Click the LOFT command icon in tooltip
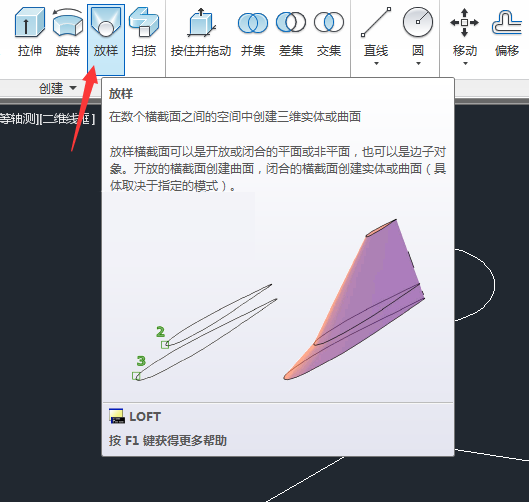 (x=117, y=416)
